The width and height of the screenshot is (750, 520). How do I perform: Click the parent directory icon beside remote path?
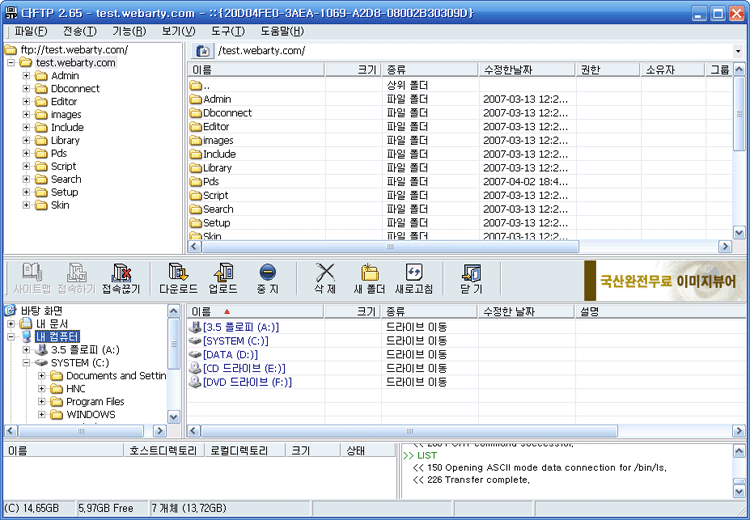click(x=203, y=51)
